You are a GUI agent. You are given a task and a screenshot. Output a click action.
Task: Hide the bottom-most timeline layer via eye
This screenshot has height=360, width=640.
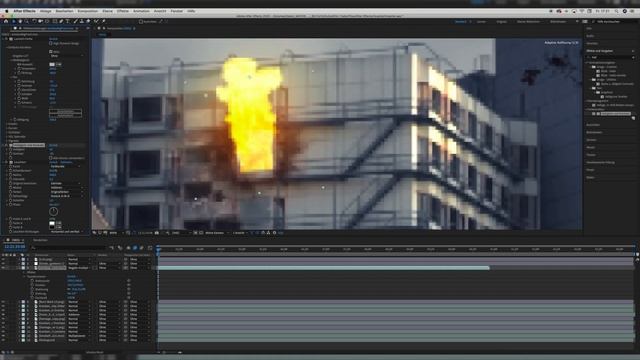(x=3, y=340)
